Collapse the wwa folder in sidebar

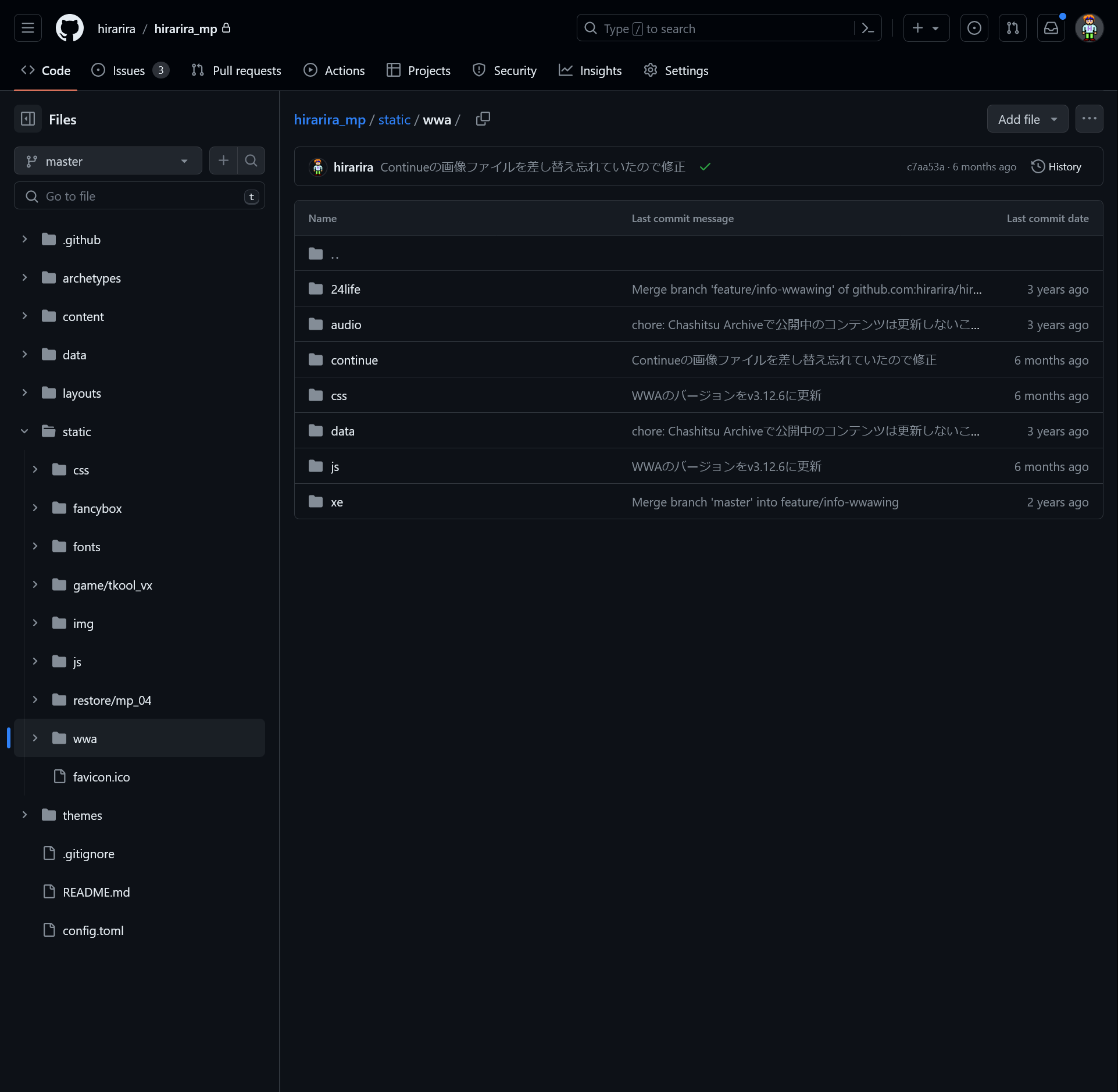pyautogui.click(x=35, y=738)
